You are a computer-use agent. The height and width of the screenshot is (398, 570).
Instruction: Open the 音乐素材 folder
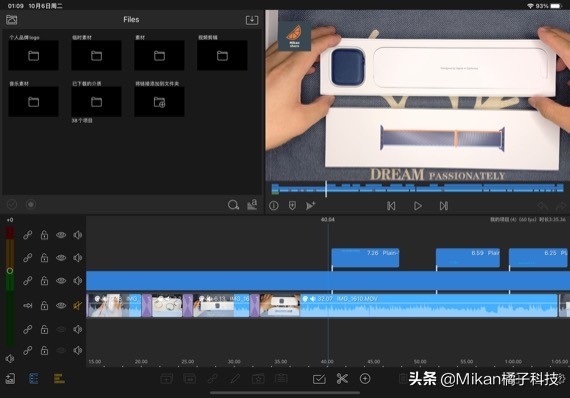(33, 101)
